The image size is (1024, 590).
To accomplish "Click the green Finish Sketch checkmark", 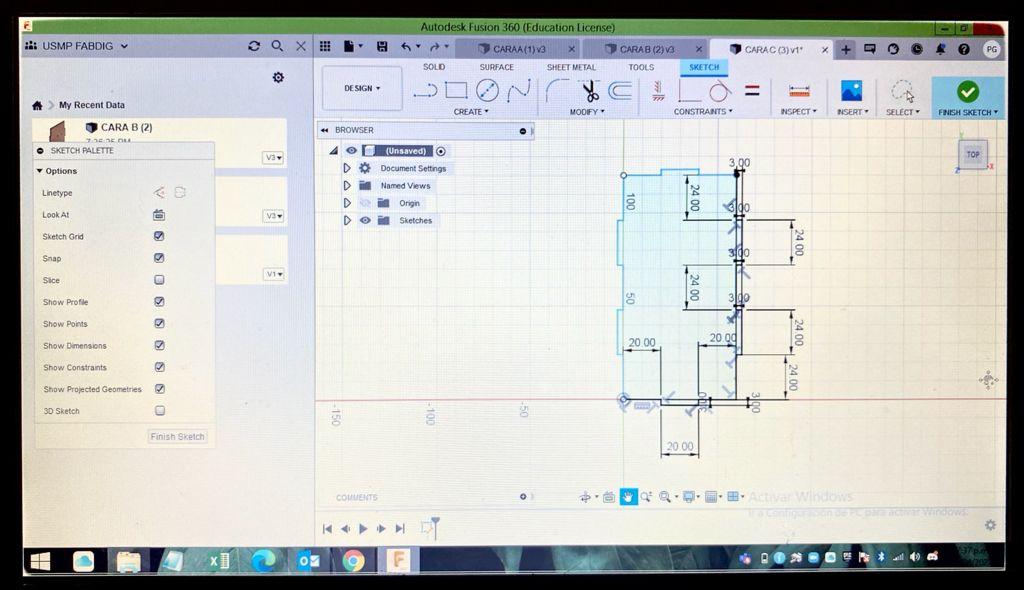I will 967,91.
